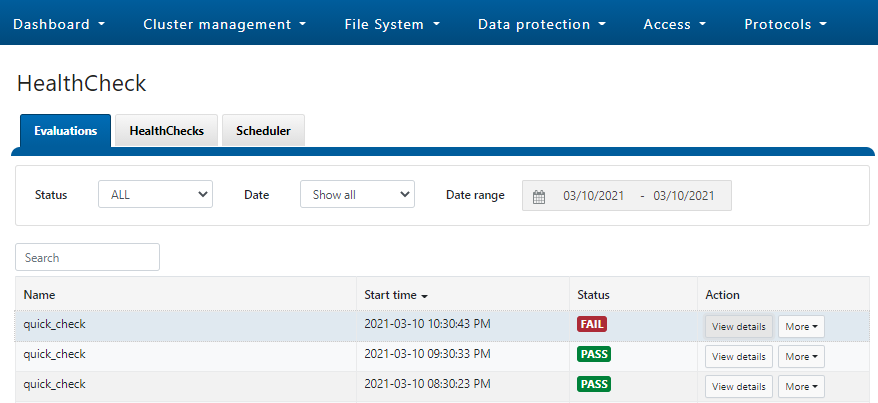Open the Date filter dropdown
878x403 pixels.
[x=357, y=195]
